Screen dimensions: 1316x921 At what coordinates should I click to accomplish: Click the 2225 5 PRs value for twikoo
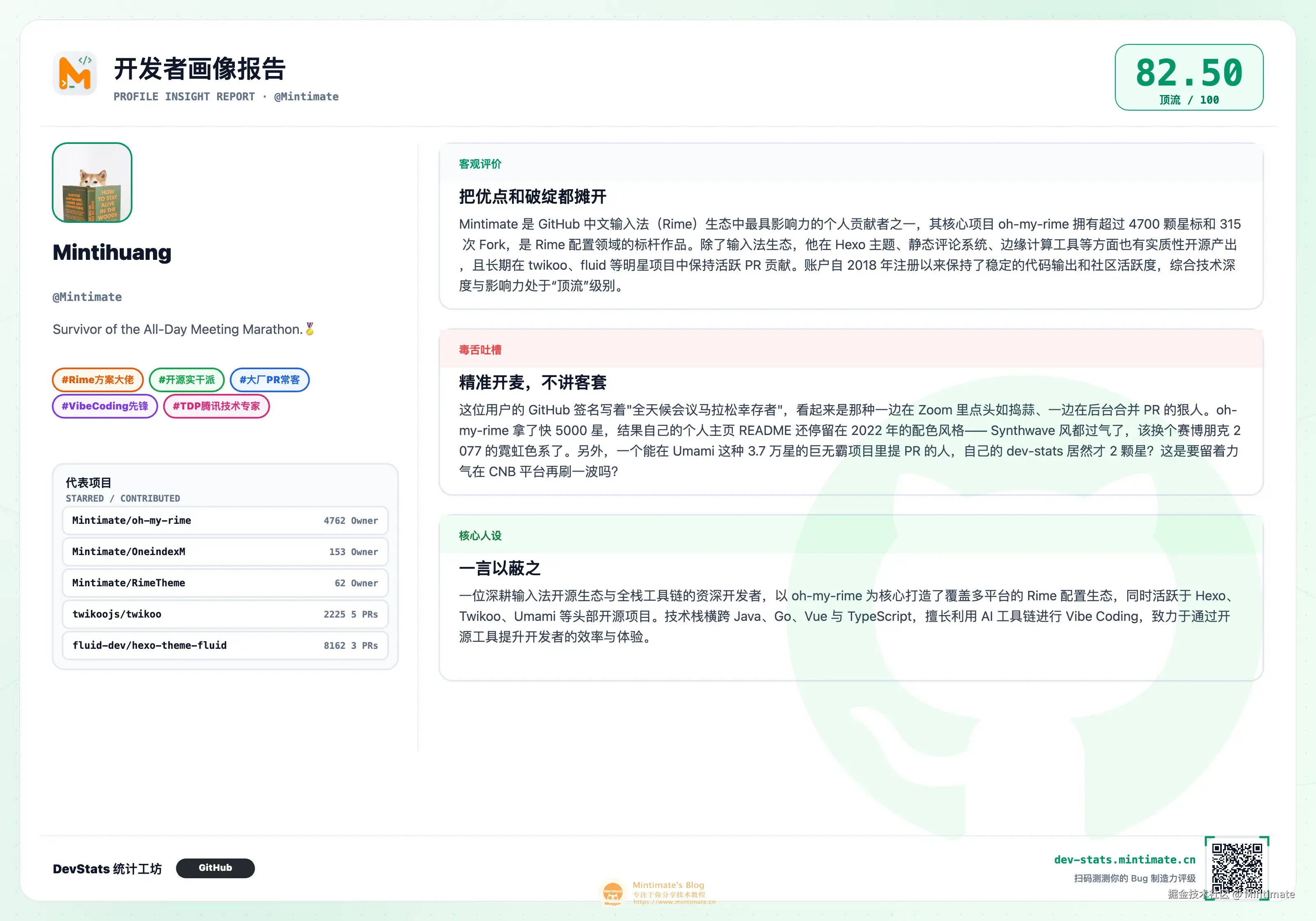(x=350, y=614)
